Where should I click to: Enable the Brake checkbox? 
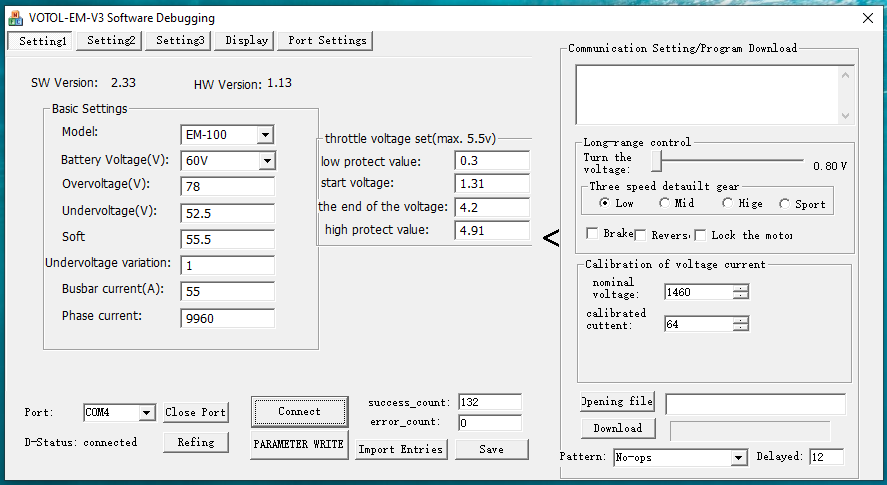[x=593, y=234]
